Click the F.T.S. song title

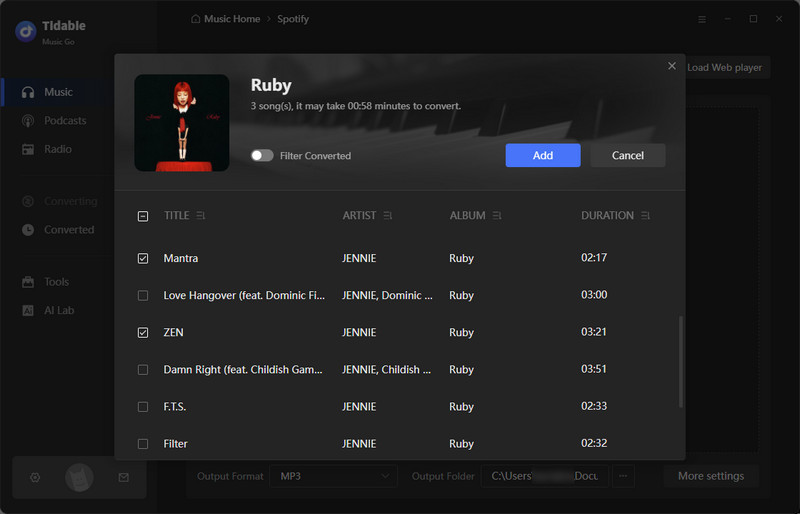pos(174,407)
